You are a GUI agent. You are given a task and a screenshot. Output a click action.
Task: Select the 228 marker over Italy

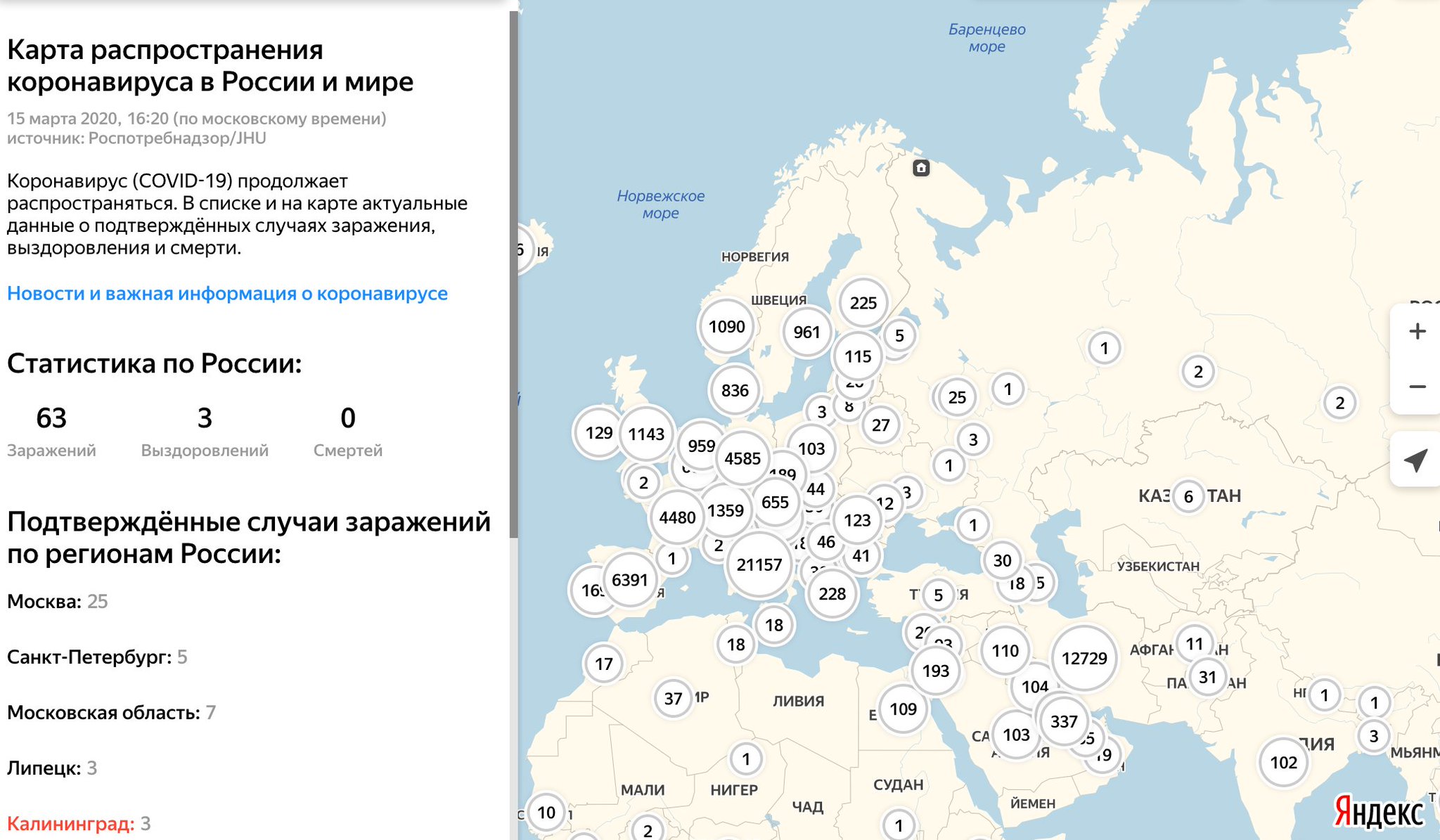(x=832, y=593)
